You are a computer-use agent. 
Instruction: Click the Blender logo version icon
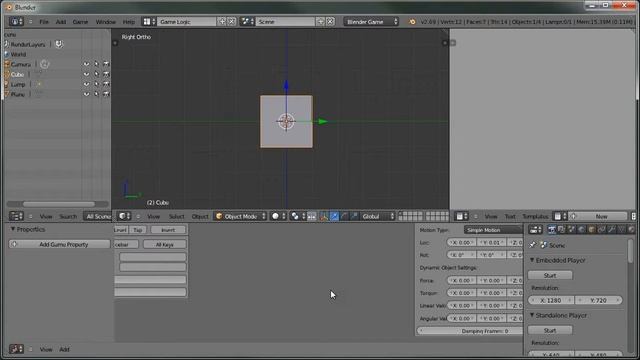click(412, 22)
